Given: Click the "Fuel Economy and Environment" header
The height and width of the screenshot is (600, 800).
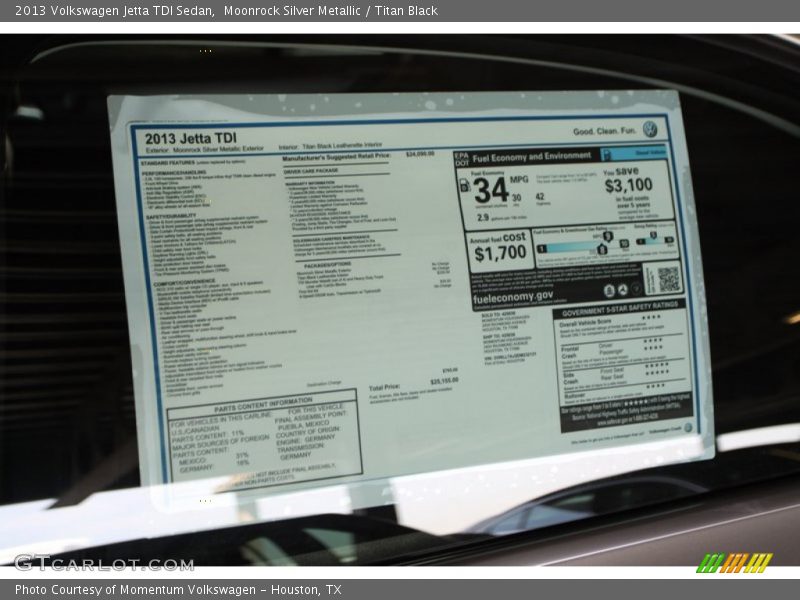Looking at the screenshot, I should point(531,157).
